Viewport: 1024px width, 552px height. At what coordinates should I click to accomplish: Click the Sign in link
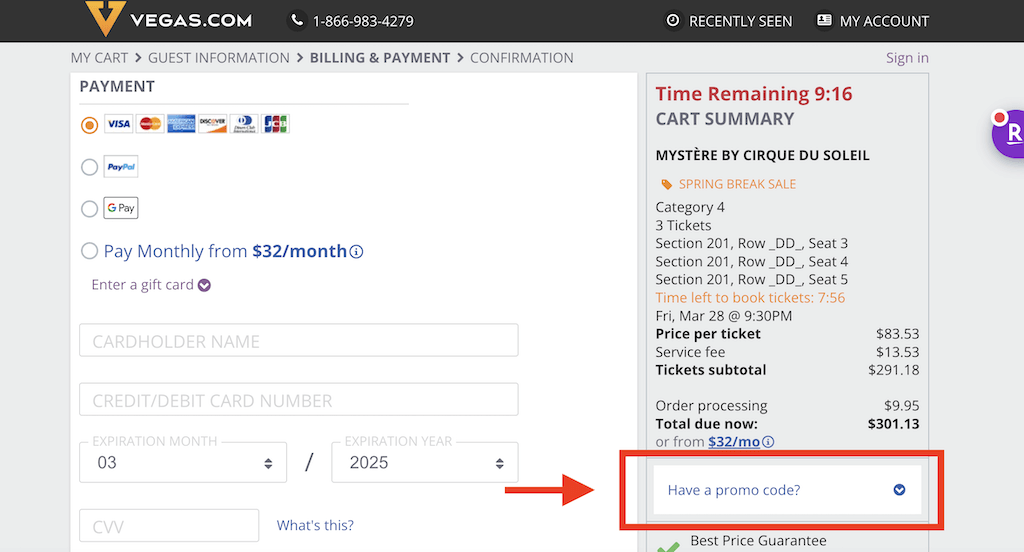tap(907, 58)
